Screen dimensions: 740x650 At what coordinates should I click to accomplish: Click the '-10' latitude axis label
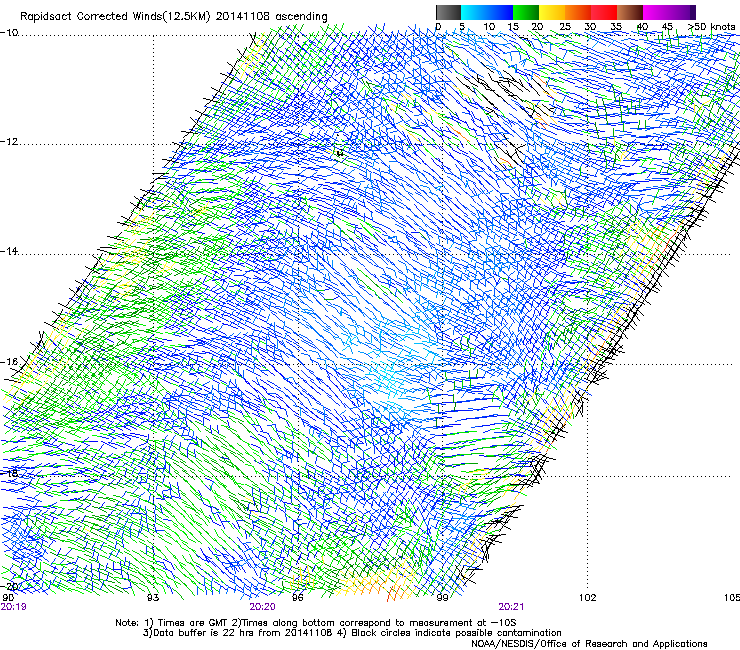coord(9,33)
